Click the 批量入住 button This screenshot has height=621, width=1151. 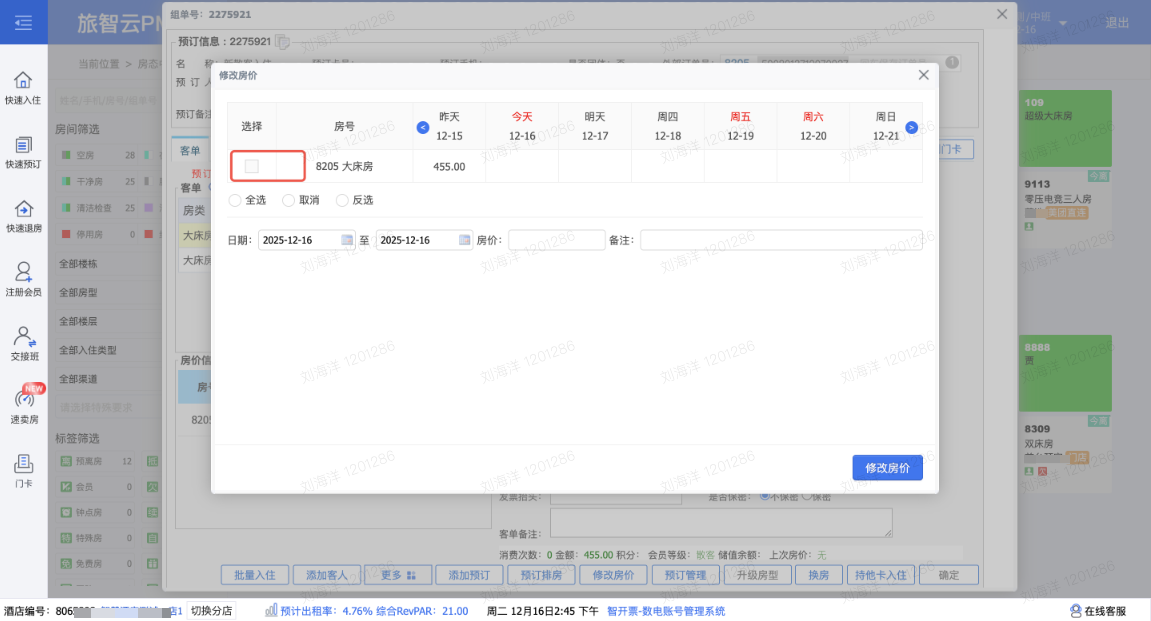[x=255, y=575]
